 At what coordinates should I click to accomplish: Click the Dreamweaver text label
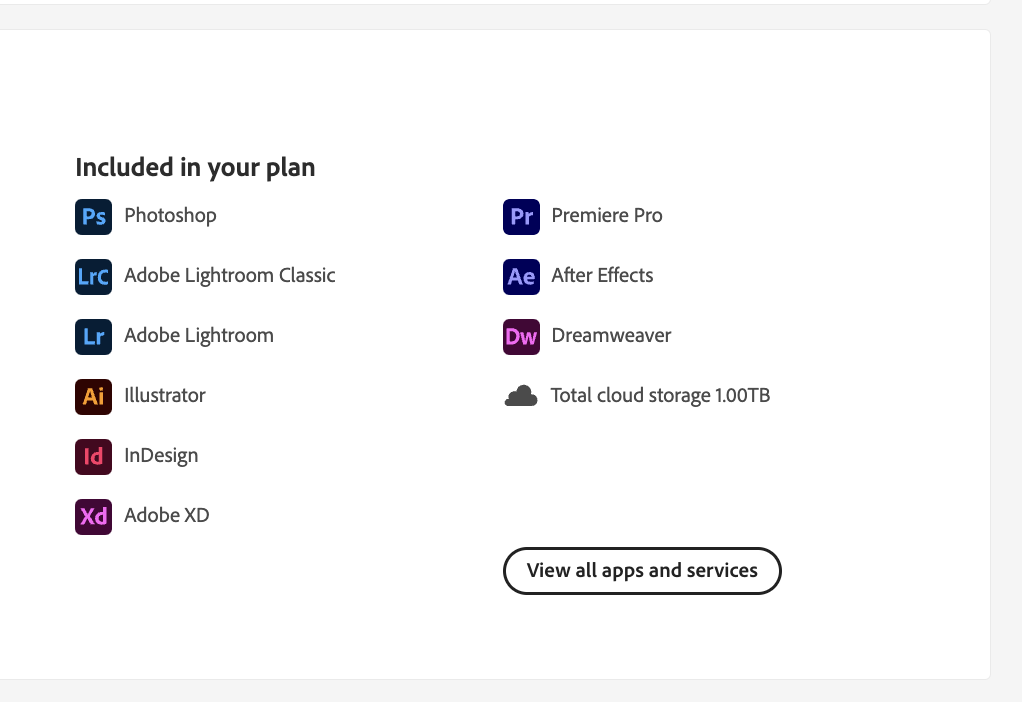pyautogui.click(x=611, y=335)
